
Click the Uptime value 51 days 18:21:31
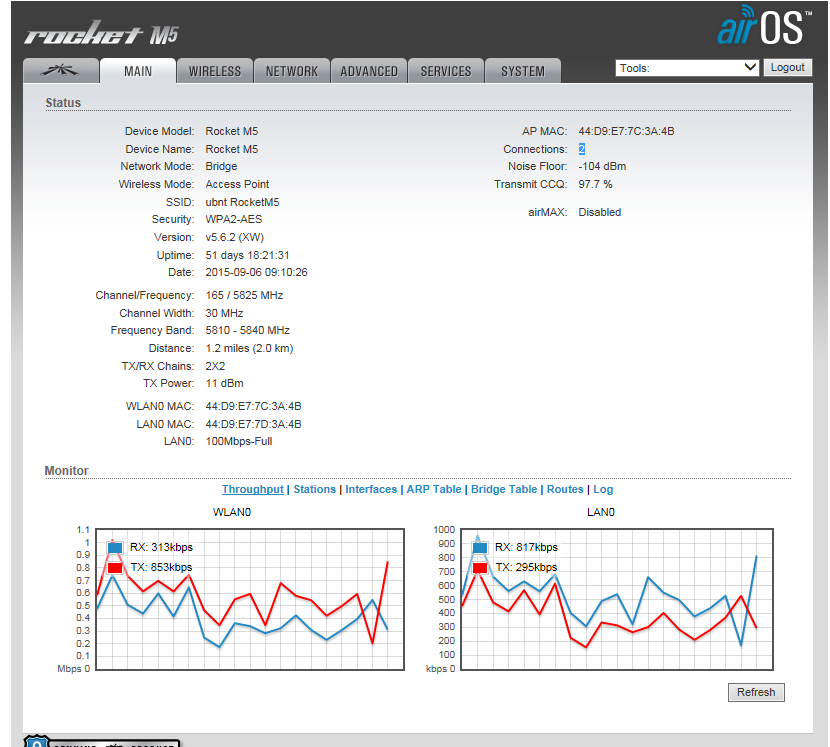tap(247, 255)
